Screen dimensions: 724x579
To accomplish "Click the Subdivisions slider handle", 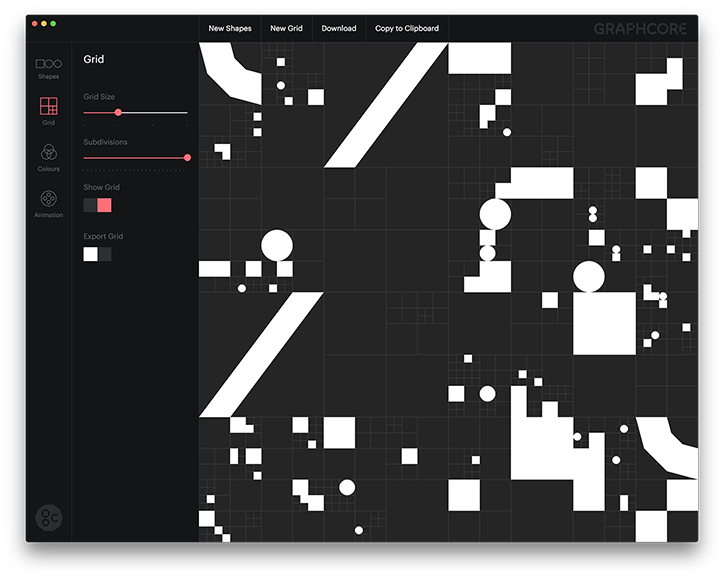I will pos(187,158).
